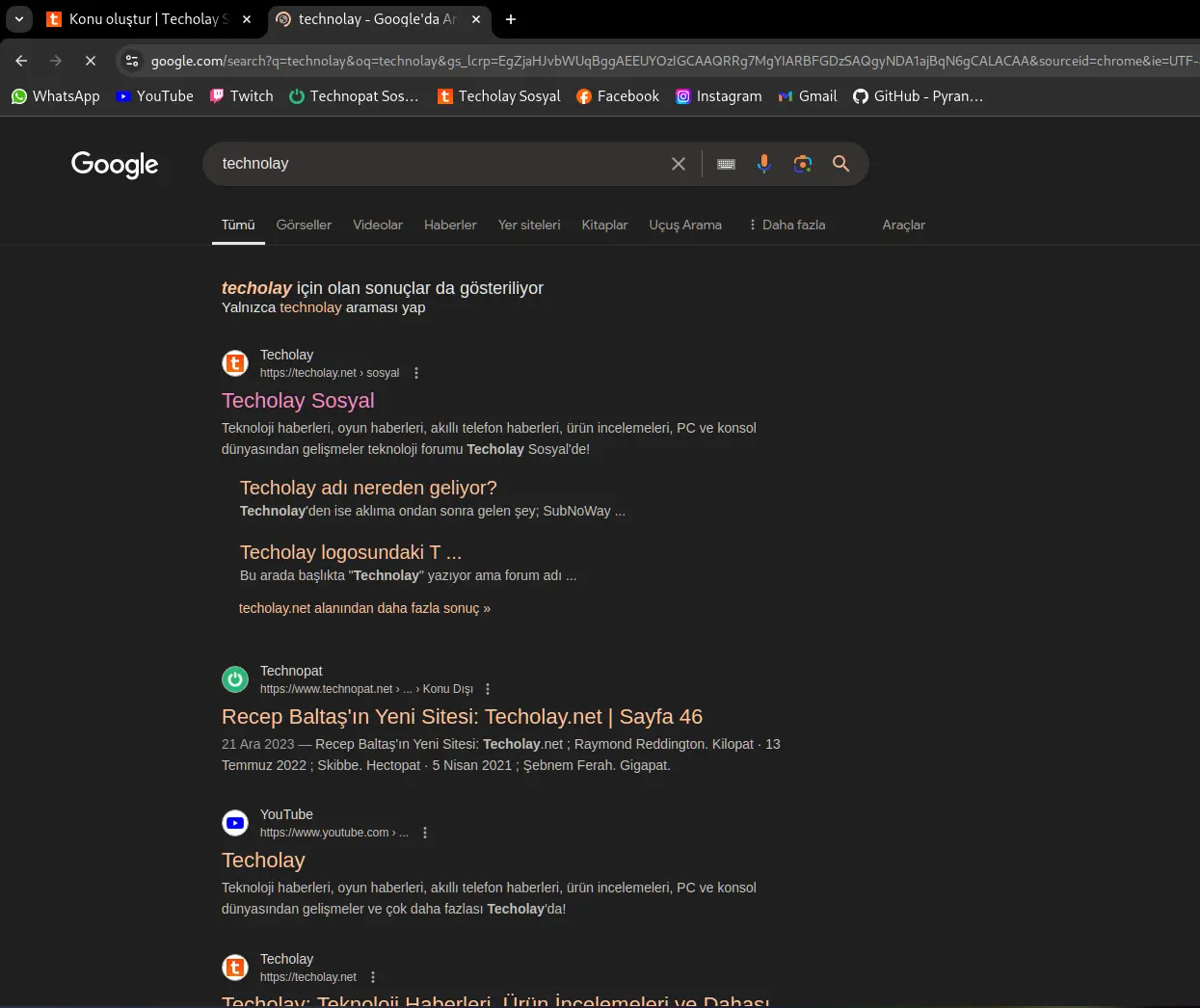This screenshot has width=1200, height=1008.
Task: Open GitHub Pyran bookmark
Action: click(919, 96)
